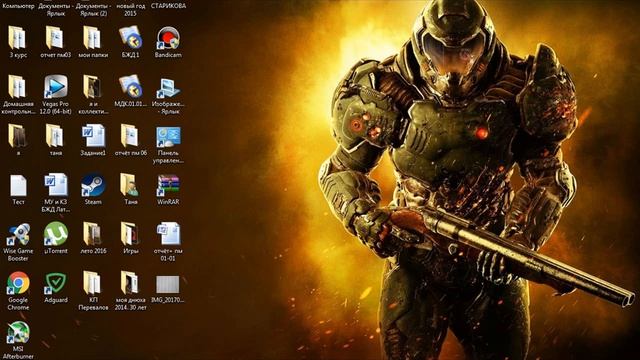Open the 3 курс folder

coord(18,38)
